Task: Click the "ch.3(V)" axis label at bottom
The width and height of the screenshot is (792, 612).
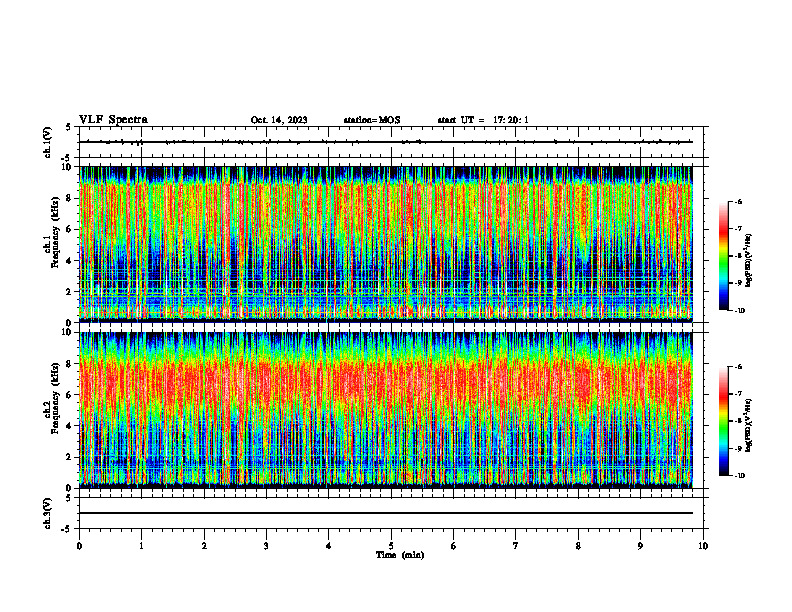Action: pos(47,513)
